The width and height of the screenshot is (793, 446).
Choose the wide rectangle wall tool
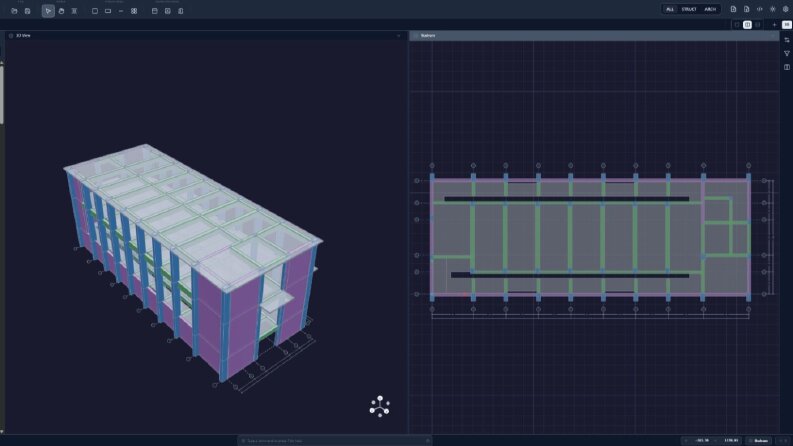click(108, 11)
